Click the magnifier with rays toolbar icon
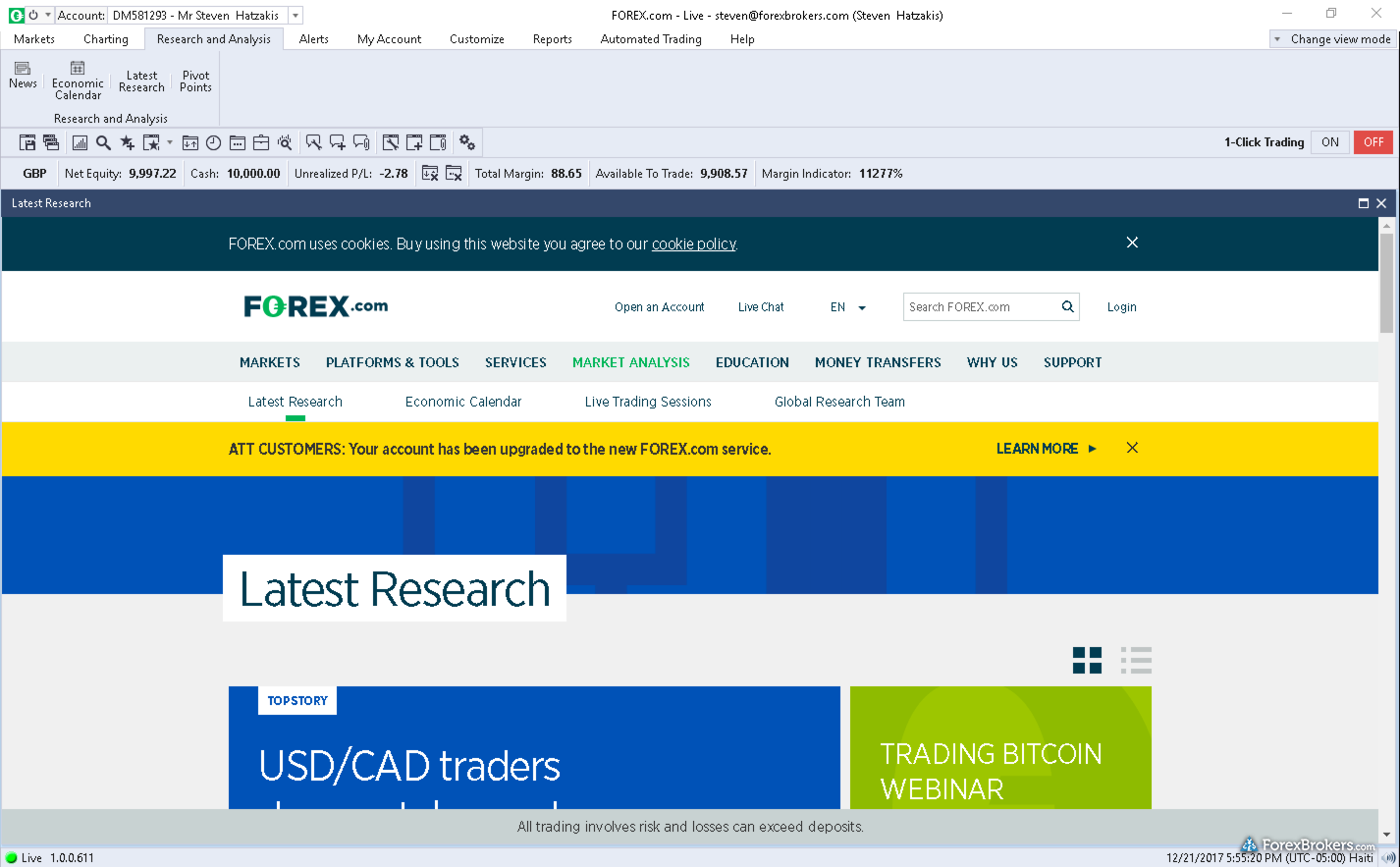Image resolution: width=1400 pixels, height=867 pixels. pyautogui.click(x=285, y=142)
